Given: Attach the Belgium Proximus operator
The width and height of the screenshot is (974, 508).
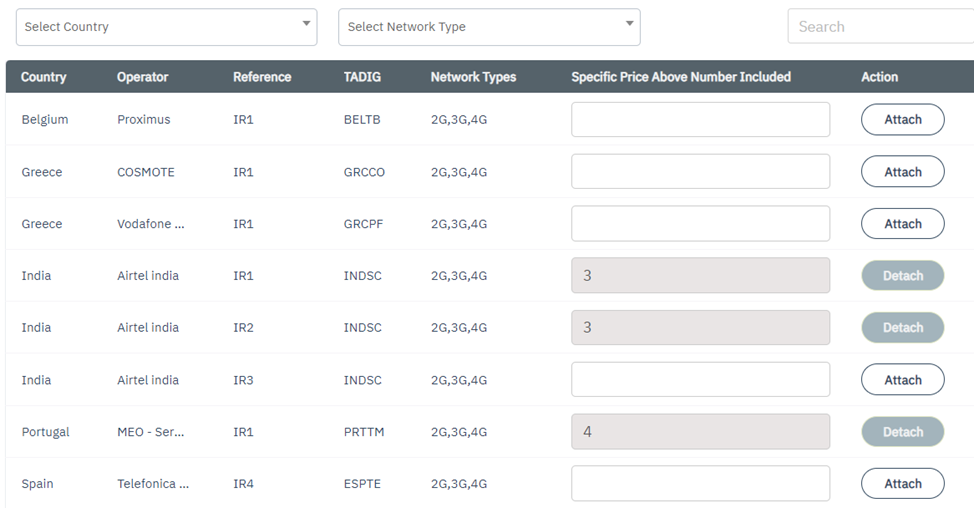Looking at the screenshot, I should [902, 120].
